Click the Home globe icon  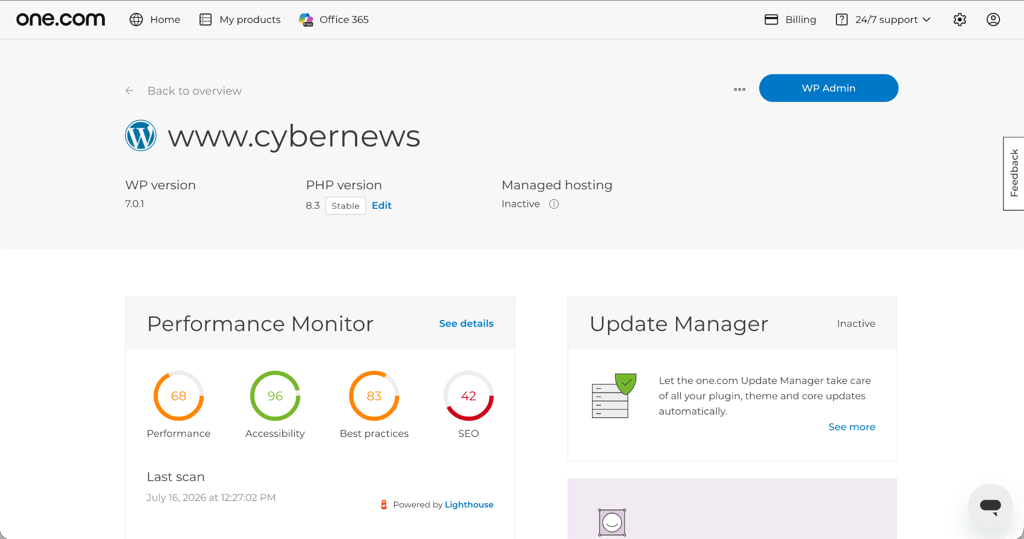(x=136, y=20)
